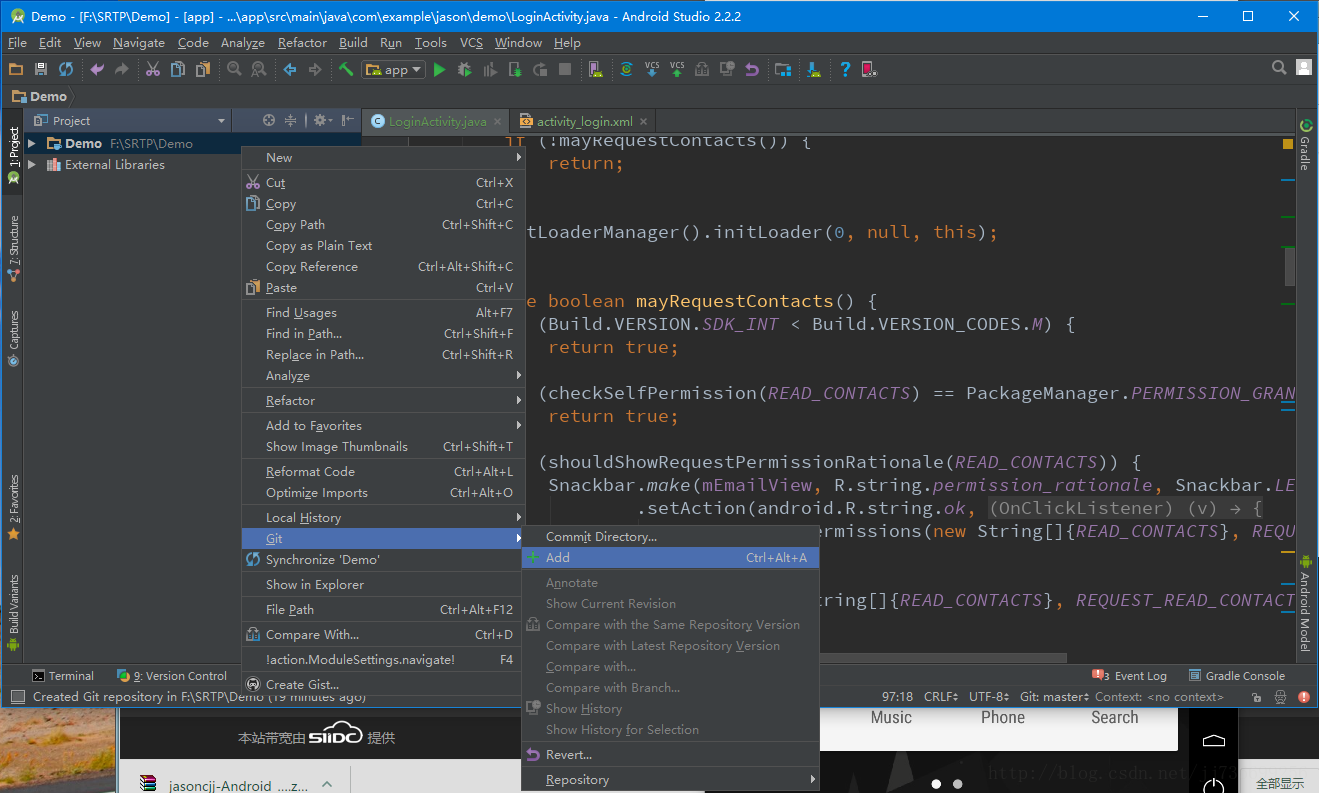The image size is (1319, 793).
Task: Click the 97:18 caret position indicator
Action: [x=897, y=696]
